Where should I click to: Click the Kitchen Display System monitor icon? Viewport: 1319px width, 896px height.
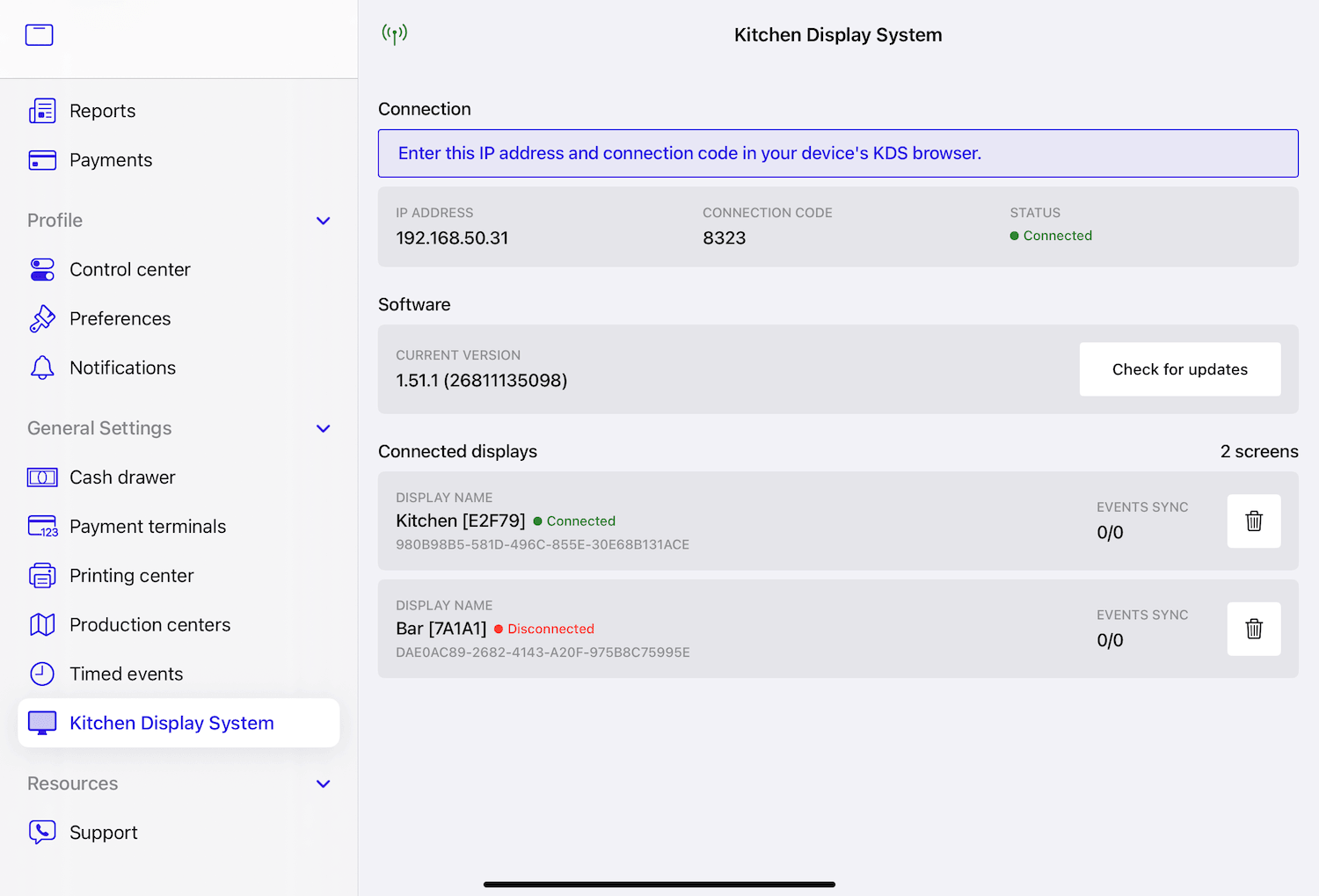coord(42,723)
